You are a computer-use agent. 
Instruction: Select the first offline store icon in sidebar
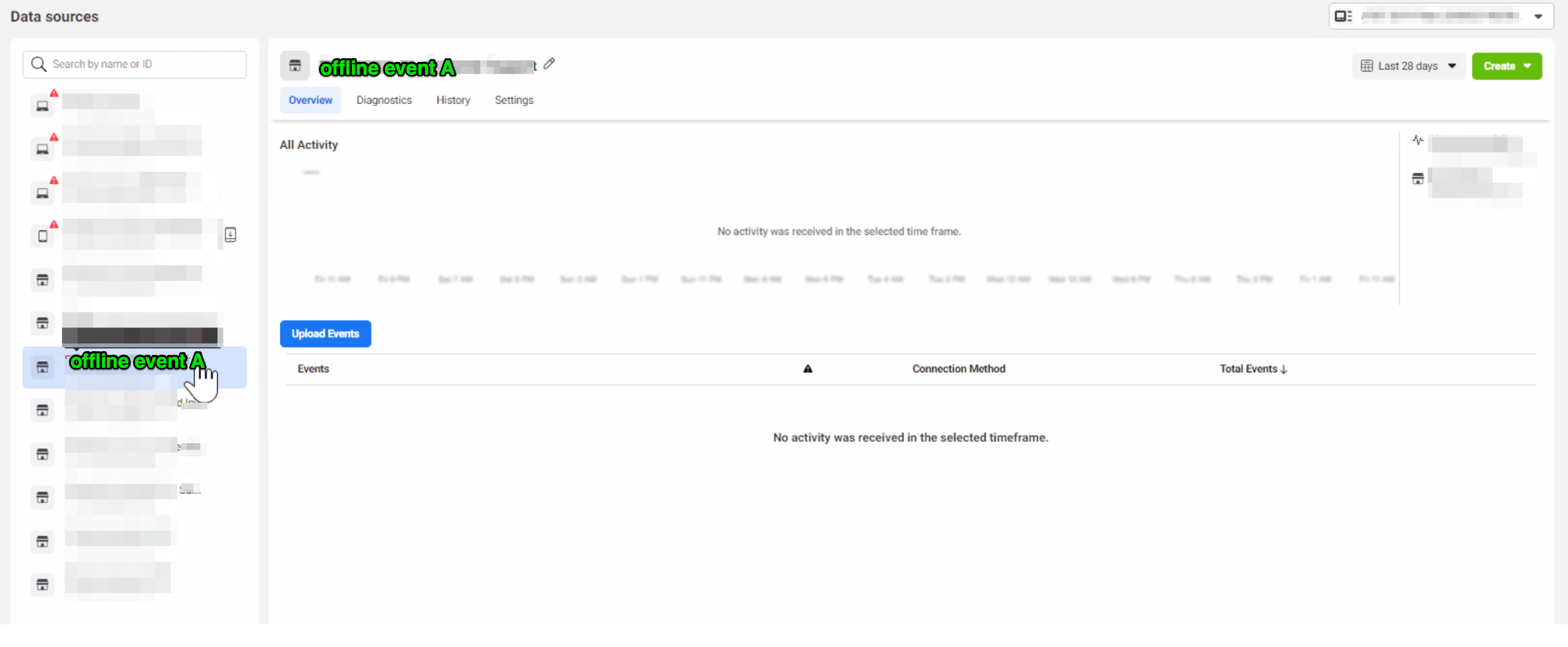coord(43,280)
